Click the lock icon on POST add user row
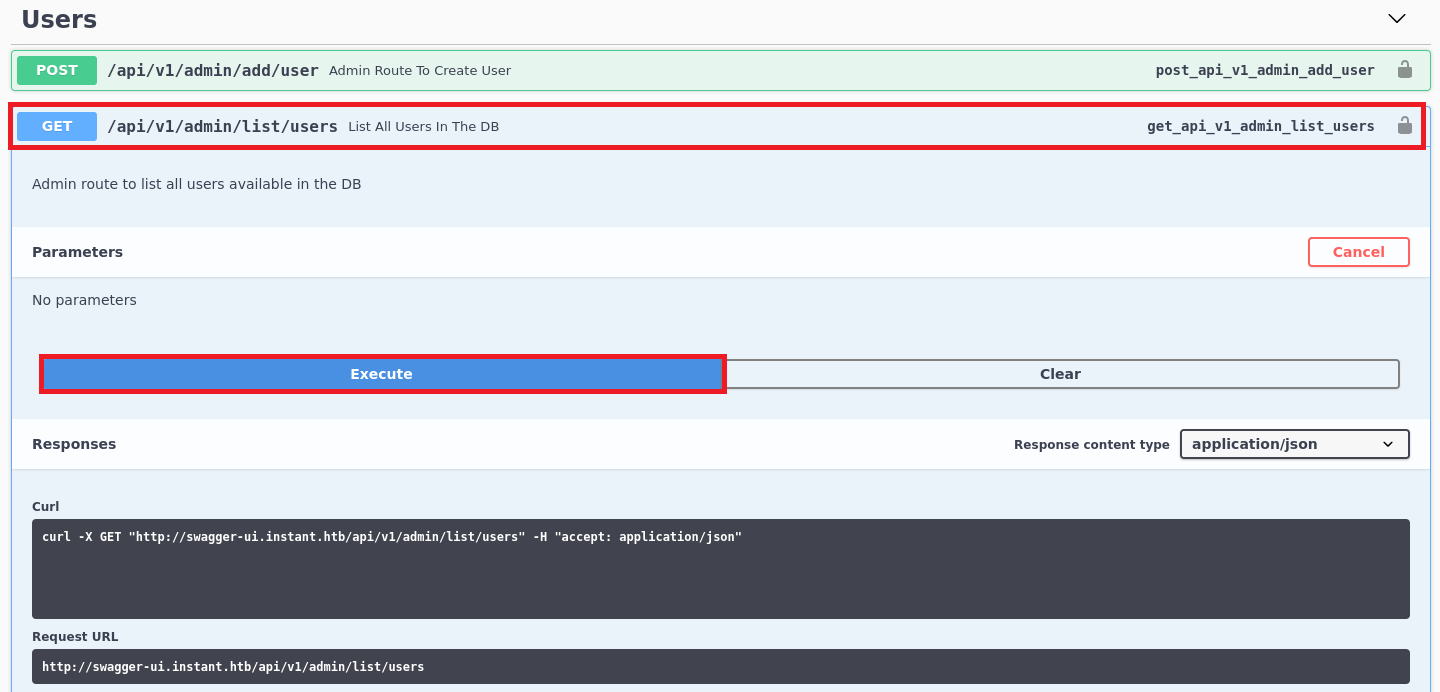1440x692 pixels. 1404,70
